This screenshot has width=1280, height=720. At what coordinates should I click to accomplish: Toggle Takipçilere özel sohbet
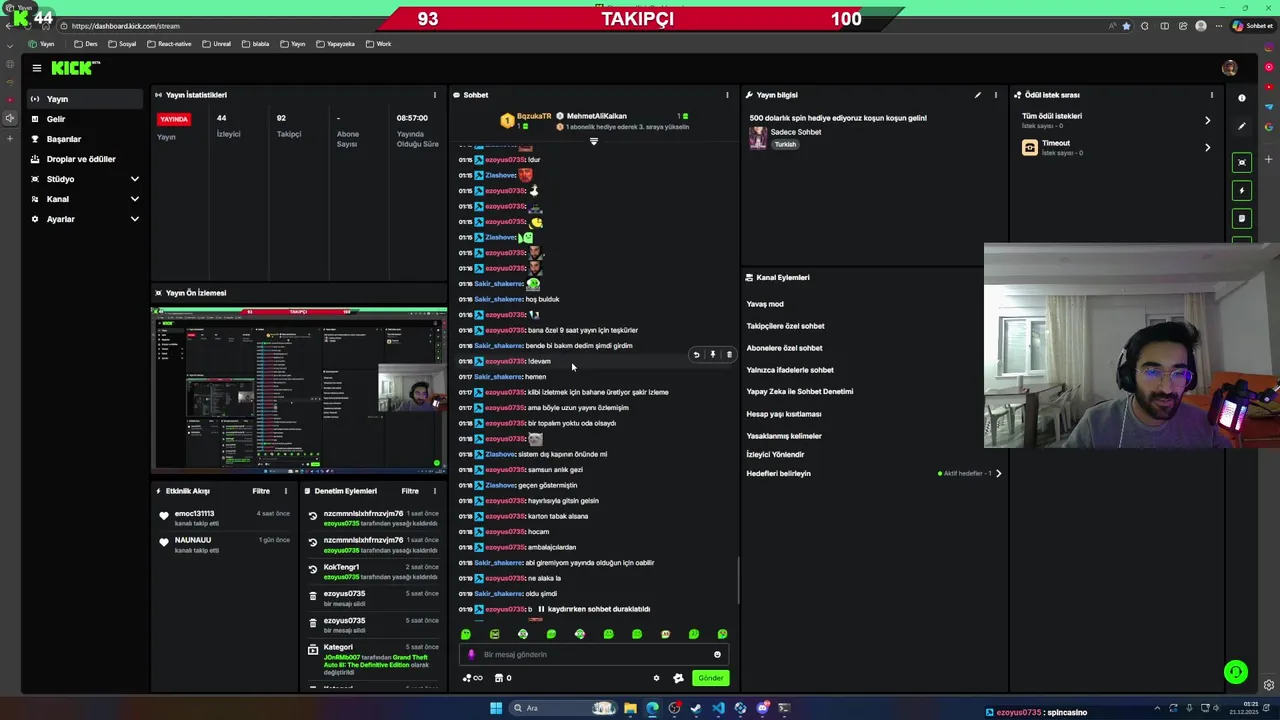click(x=785, y=326)
